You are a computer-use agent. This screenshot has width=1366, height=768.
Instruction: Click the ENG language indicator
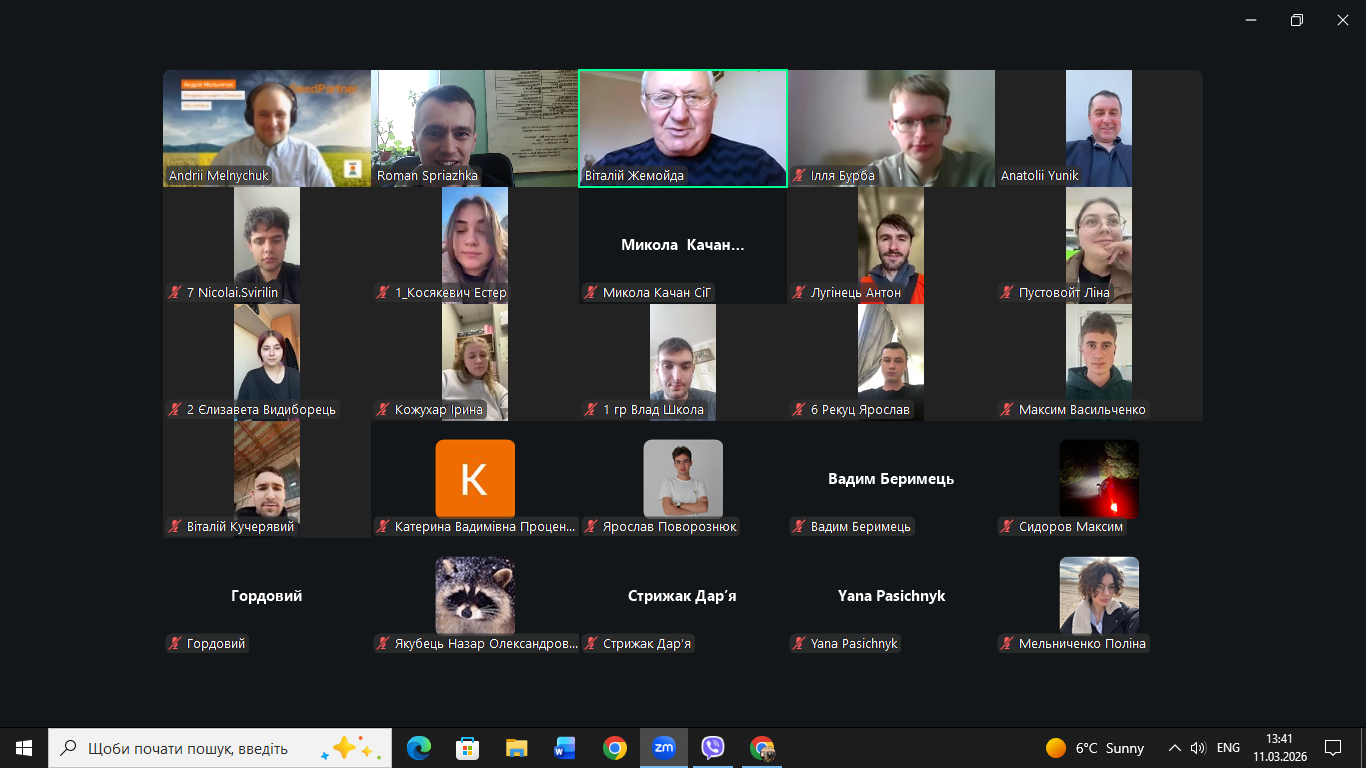pyautogui.click(x=1228, y=748)
